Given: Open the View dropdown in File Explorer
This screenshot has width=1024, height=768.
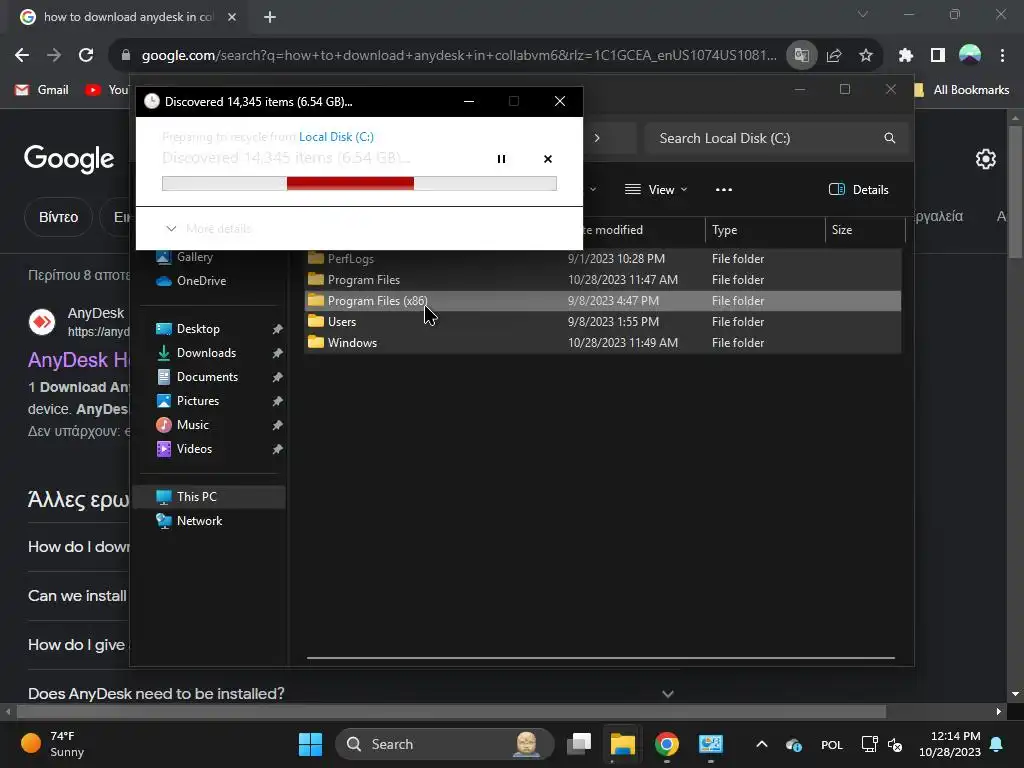Looking at the screenshot, I should tap(656, 190).
